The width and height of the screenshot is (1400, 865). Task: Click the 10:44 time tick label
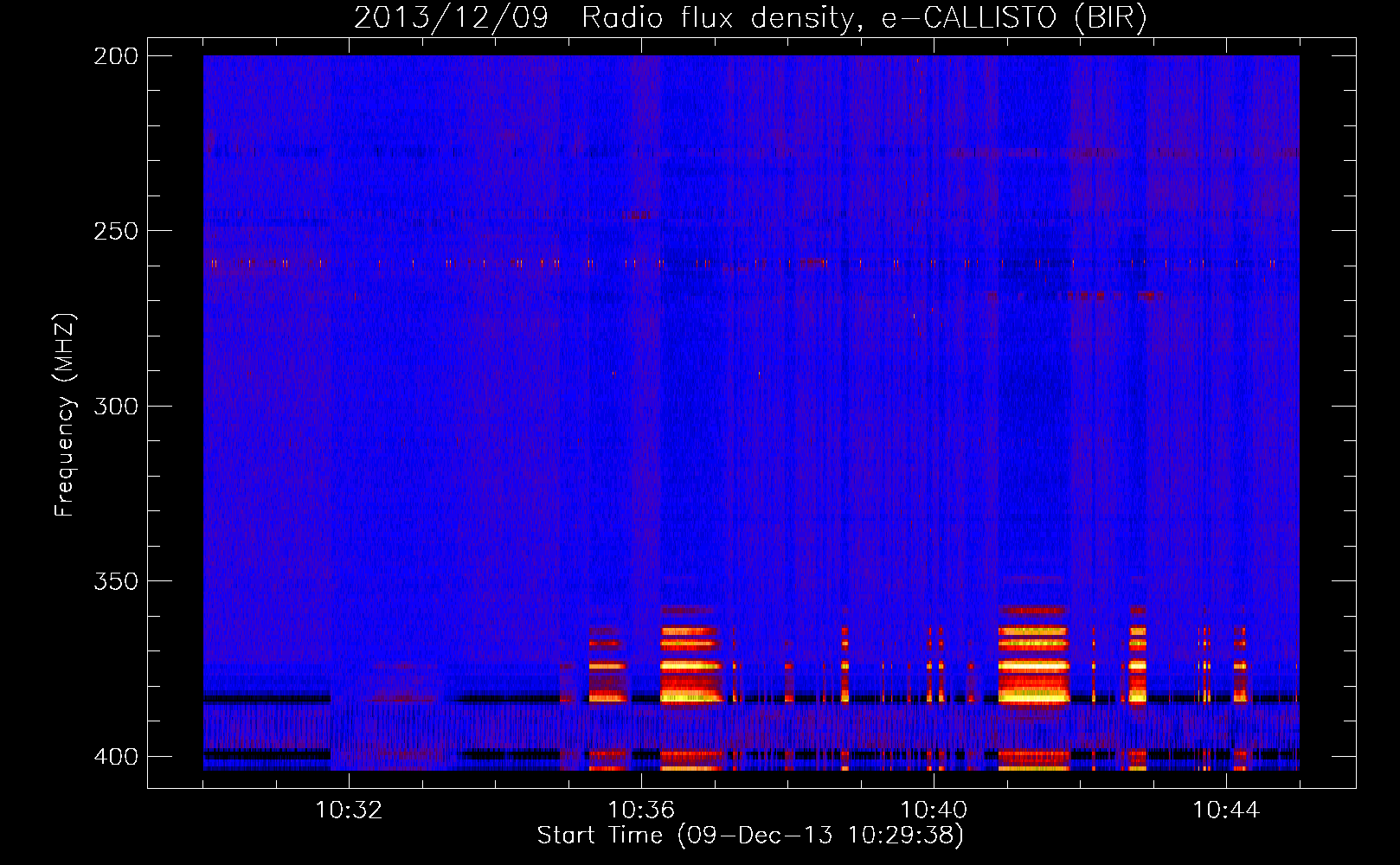point(1226,811)
